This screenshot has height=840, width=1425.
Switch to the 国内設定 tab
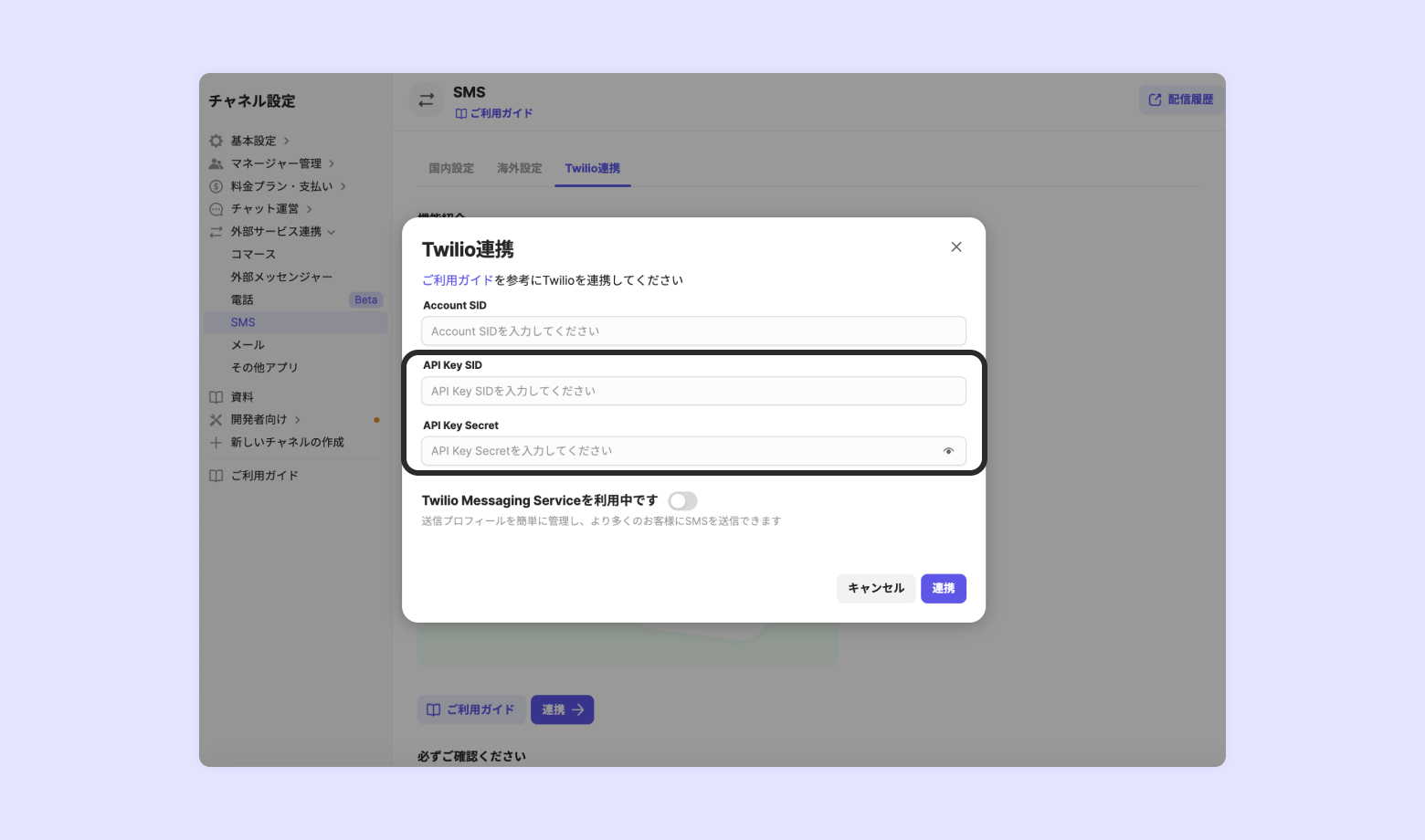[x=451, y=168]
